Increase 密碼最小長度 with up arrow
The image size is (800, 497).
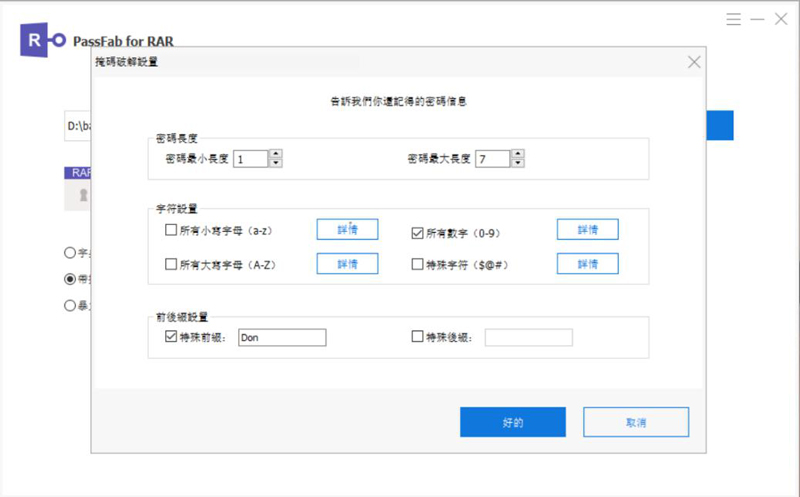click(276, 154)
